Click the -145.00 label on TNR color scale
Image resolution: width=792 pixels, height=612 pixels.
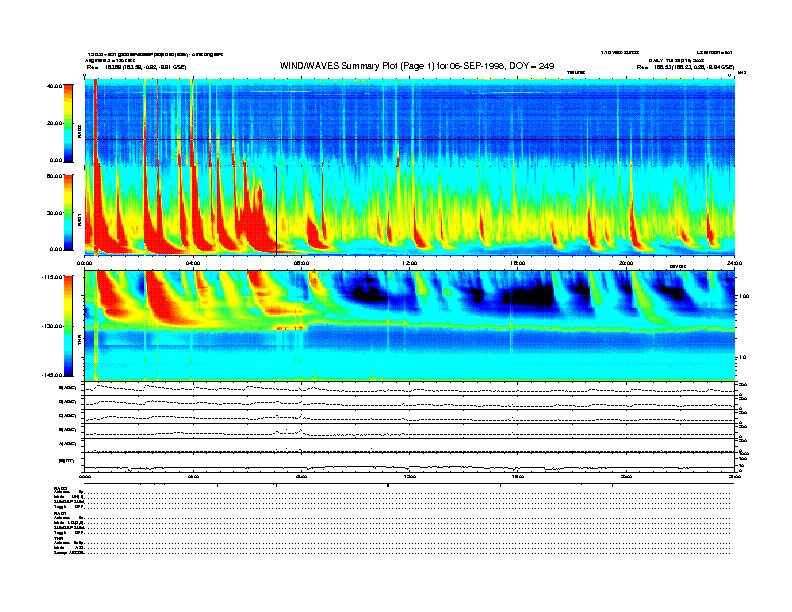[x=52, y=375]
